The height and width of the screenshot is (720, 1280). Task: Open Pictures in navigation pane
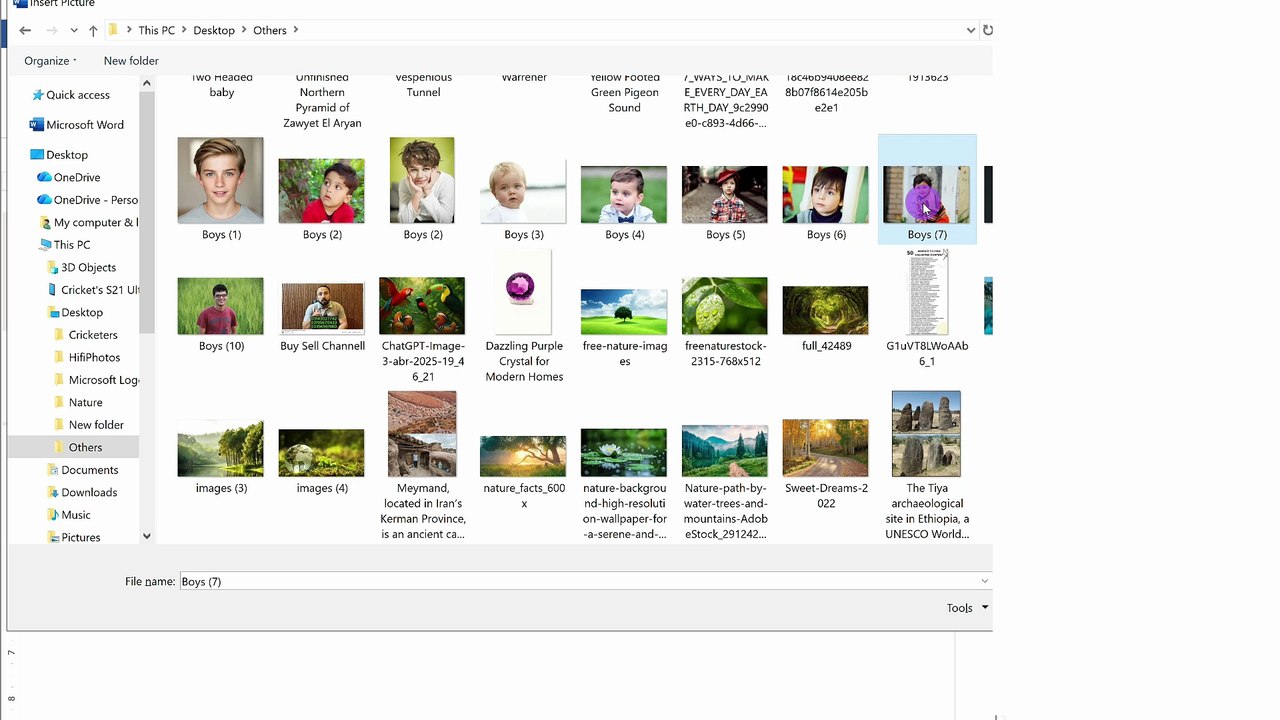pos(73,537)
